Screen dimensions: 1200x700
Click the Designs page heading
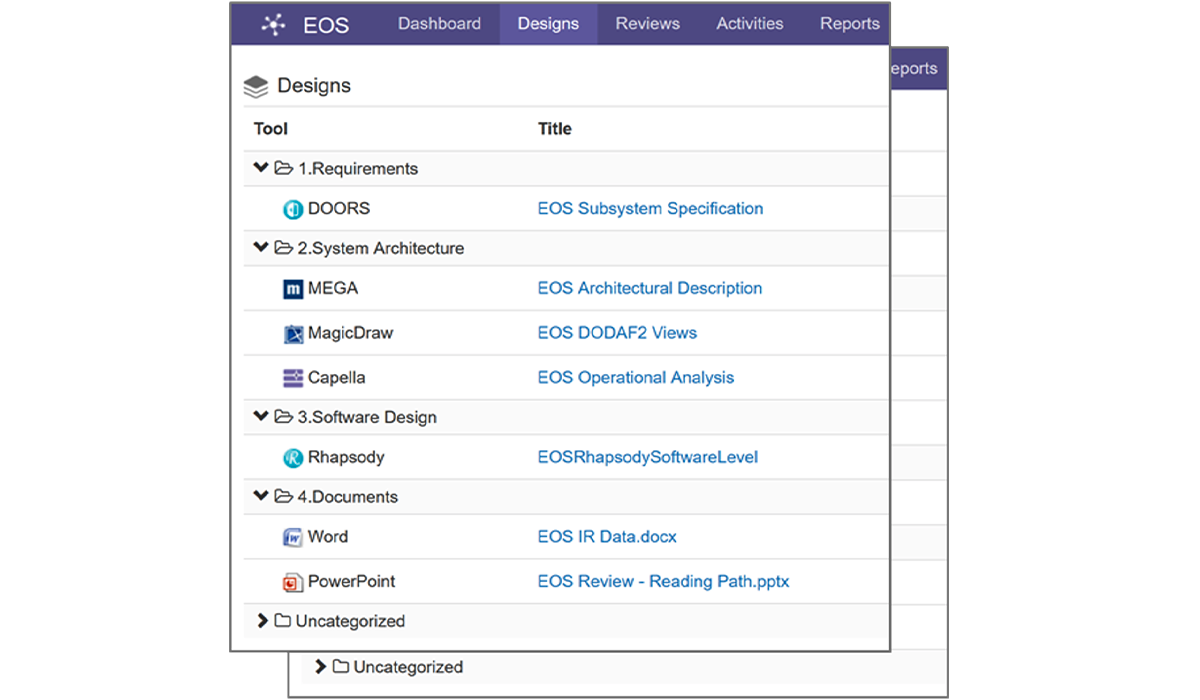314,86
